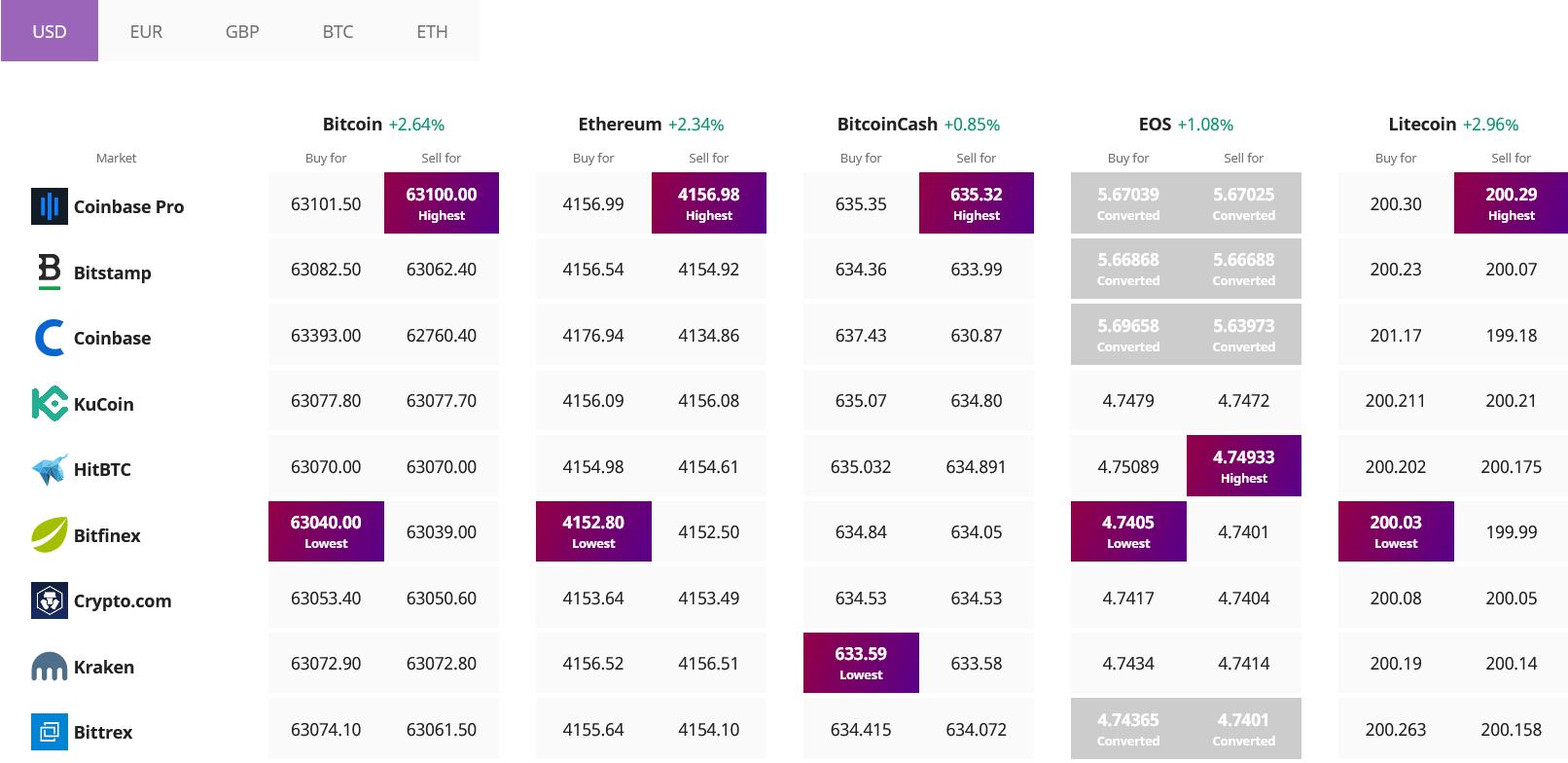Click Kraken Bitcoin buy price 63072.90
Image resolution: width=1568 pixels, height=763 pixels.
[326, 663]
